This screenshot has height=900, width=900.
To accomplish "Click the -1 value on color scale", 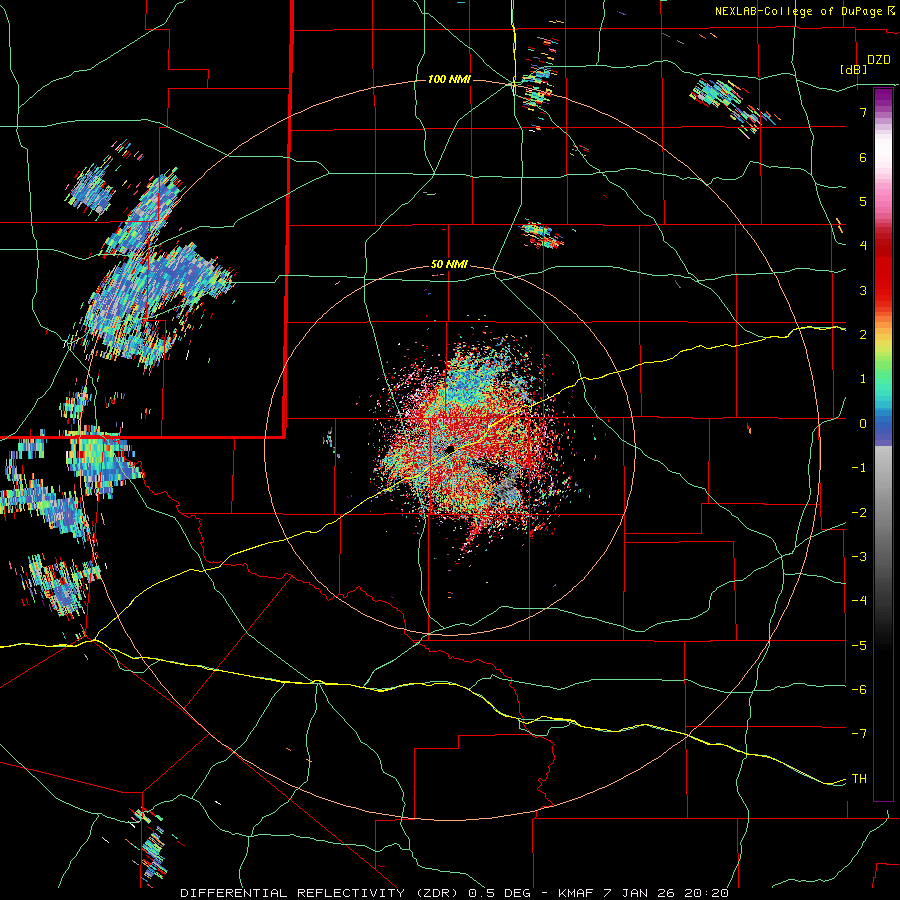I will click(859, 468).
